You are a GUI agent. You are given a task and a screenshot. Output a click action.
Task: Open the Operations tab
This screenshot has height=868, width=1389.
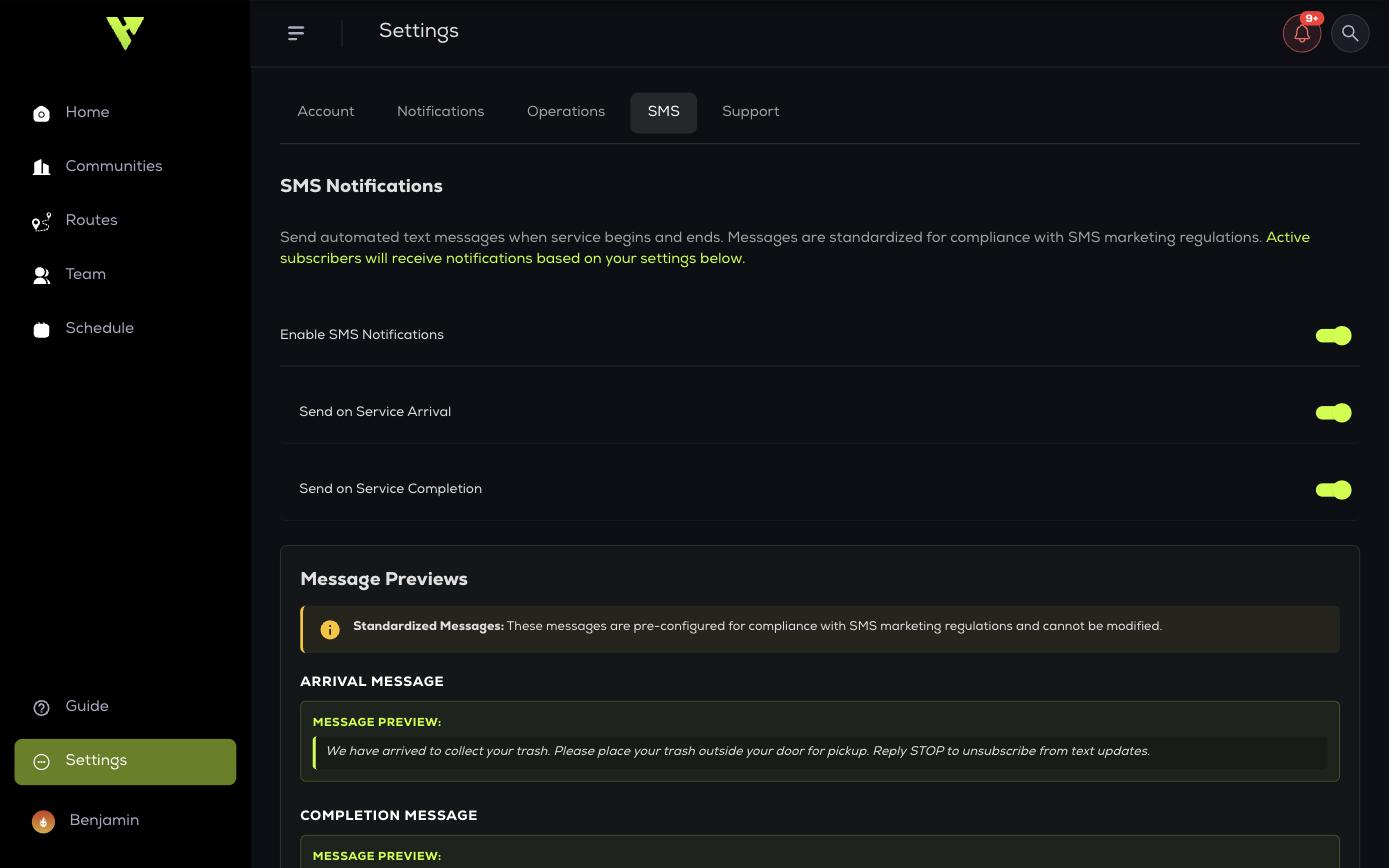coord(566,112)
